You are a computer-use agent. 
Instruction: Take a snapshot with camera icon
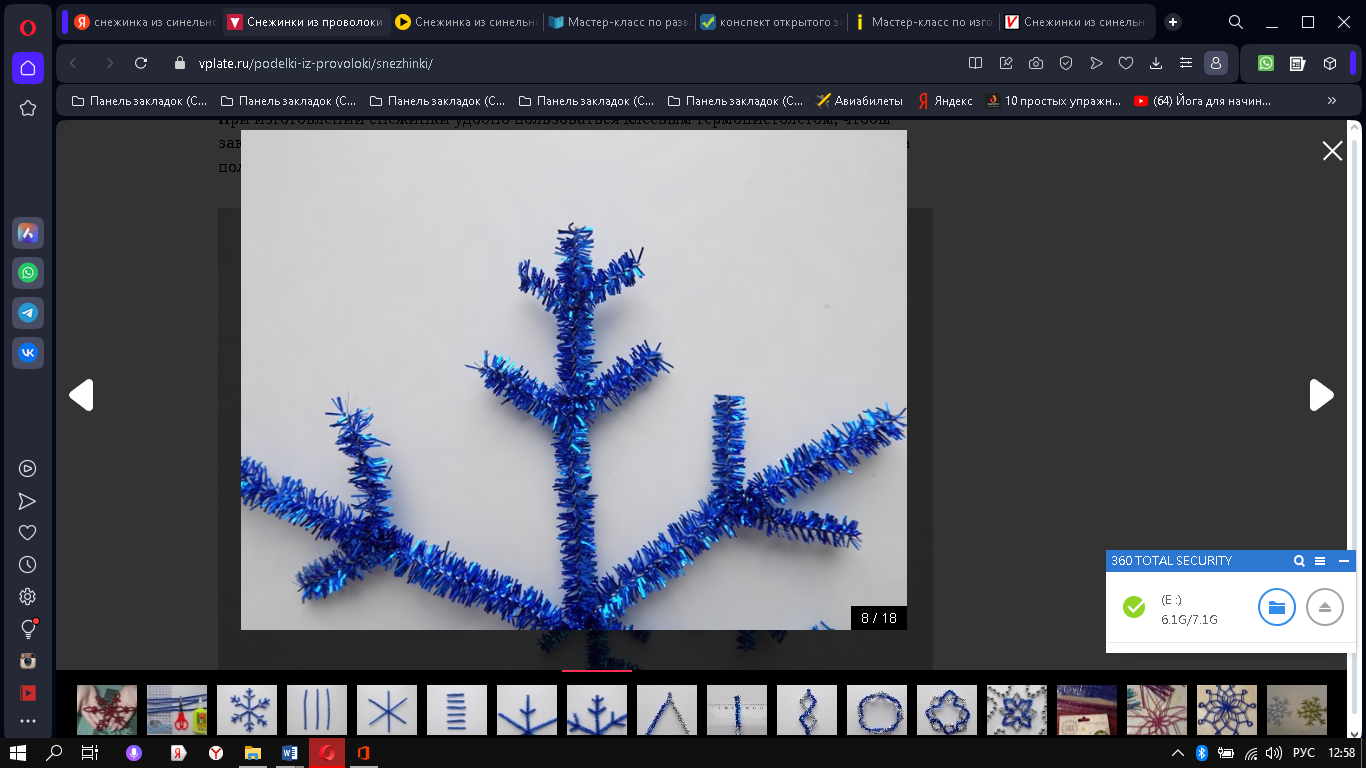pyautogui.click(x=1036, y=63)
